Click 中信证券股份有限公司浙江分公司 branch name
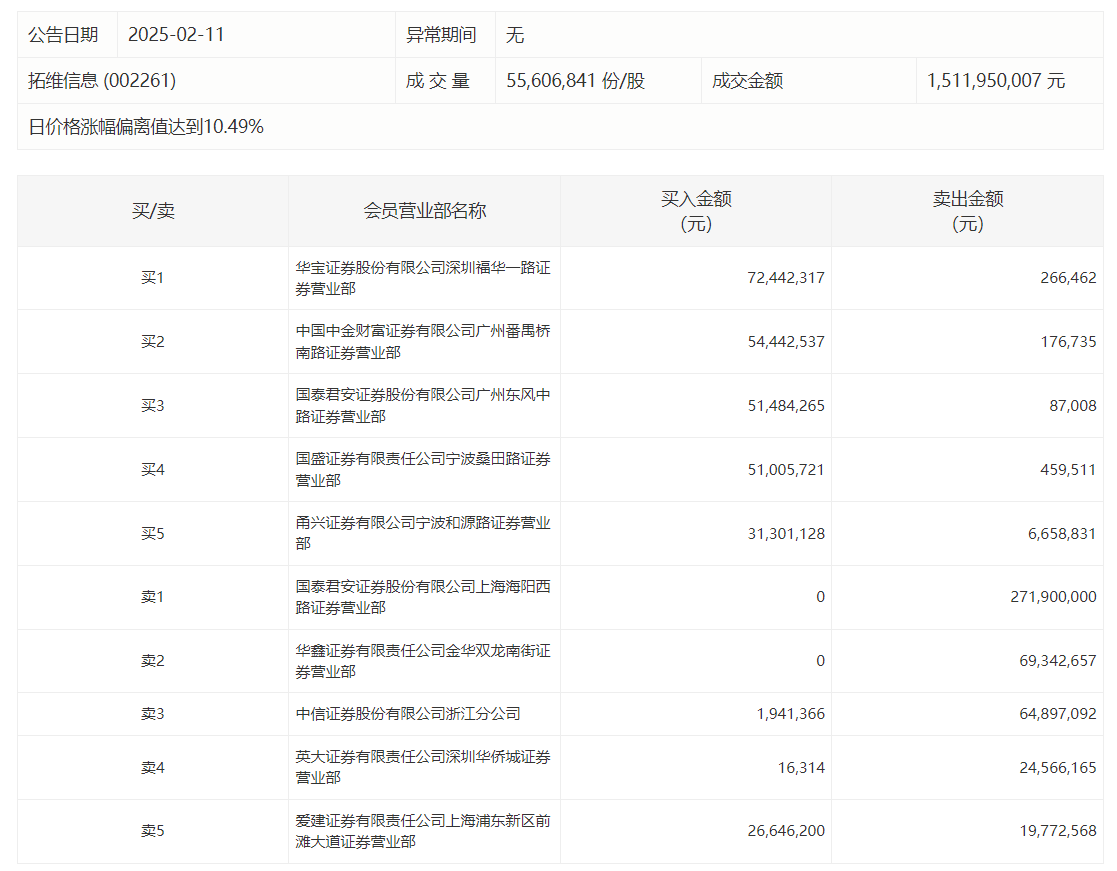The image size is (1117, 871). pyautogui.click(x=408, y=714)
